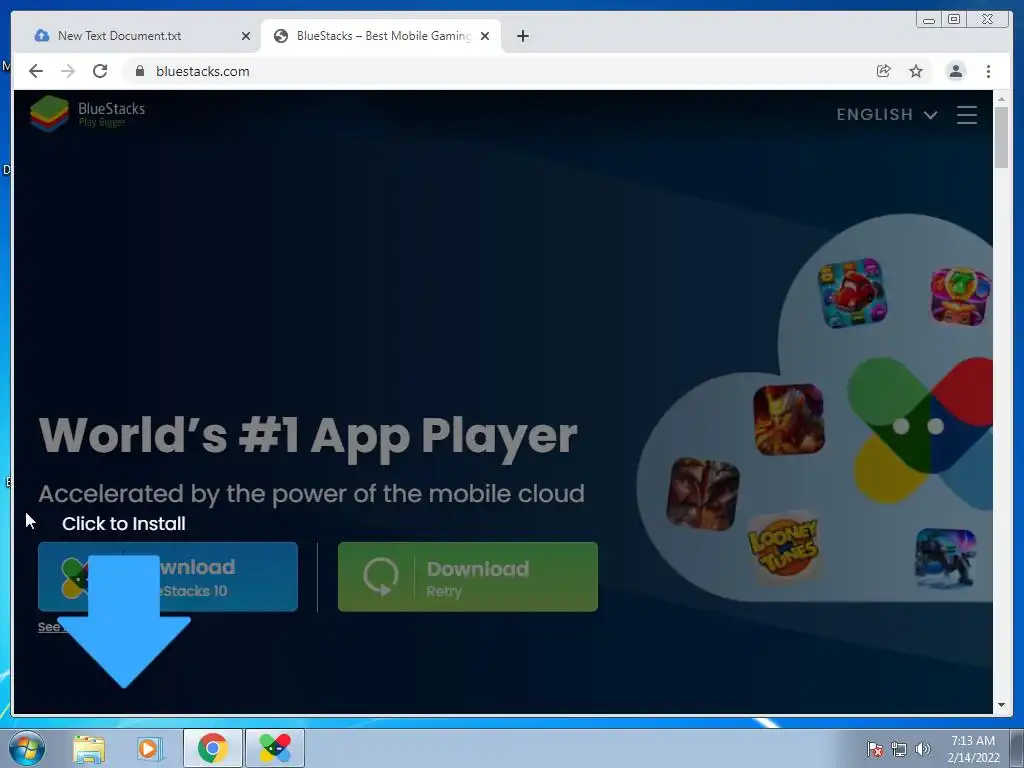Close the BlueStacks tab
The image size is (1024, 768).
(485, 36)
